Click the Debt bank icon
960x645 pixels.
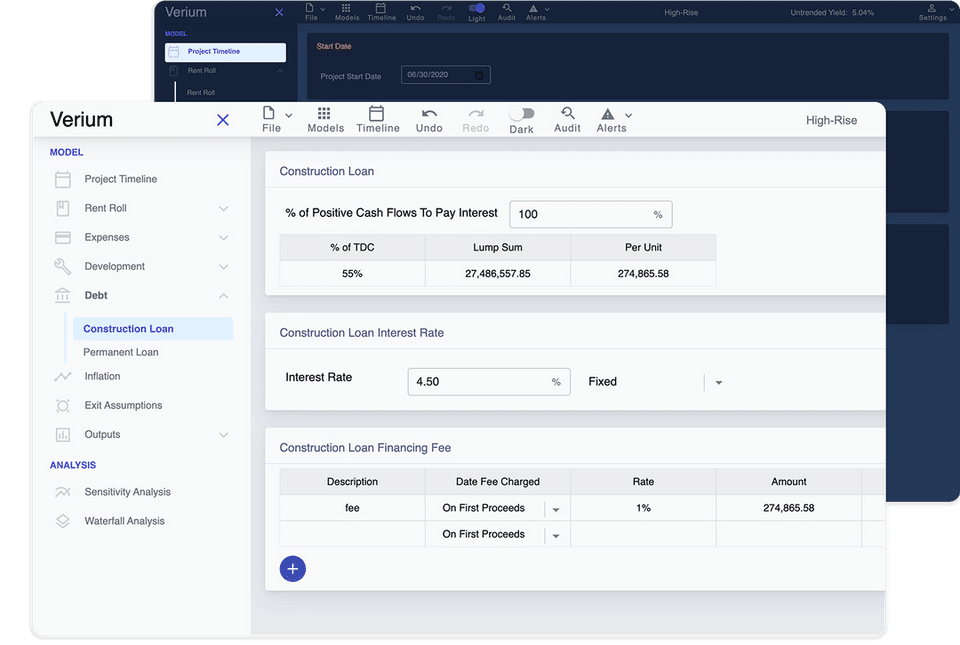[62, 296]
